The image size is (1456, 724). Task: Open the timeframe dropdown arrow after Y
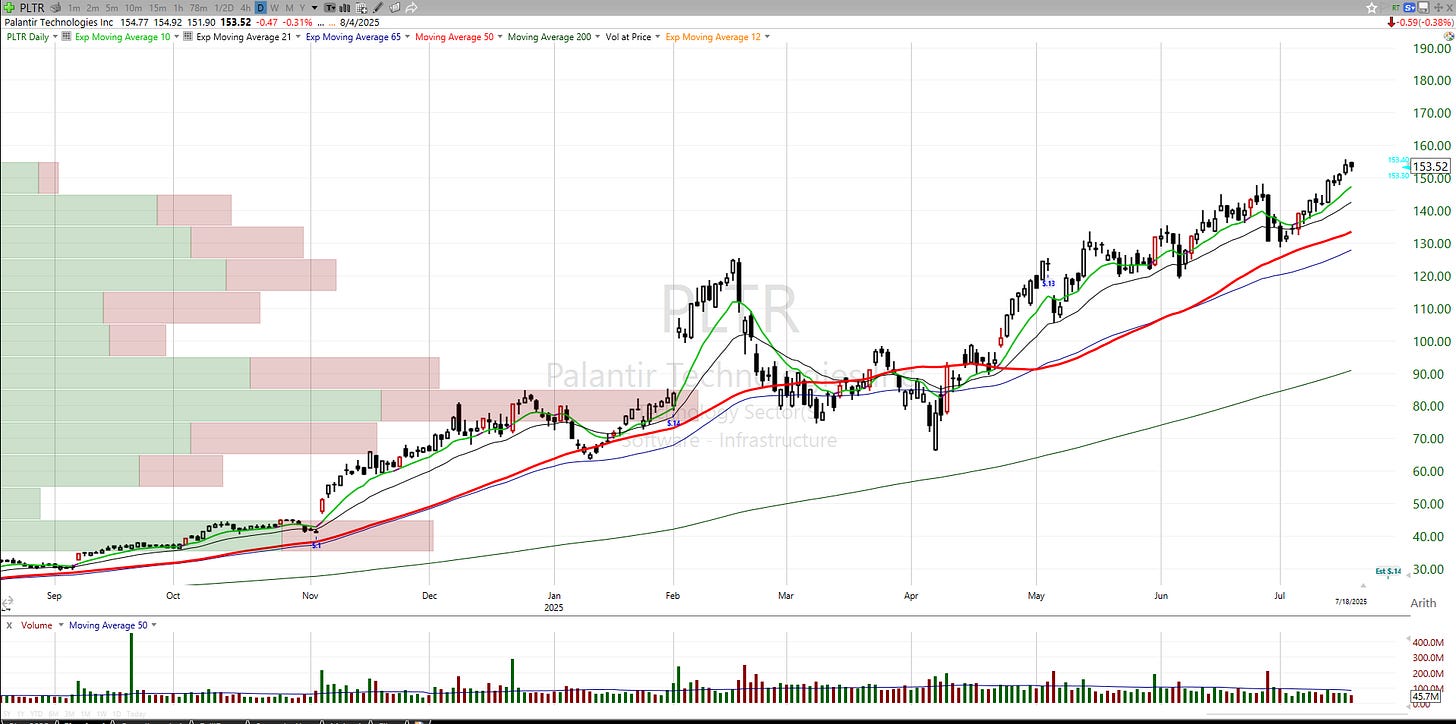coord(314,8)
